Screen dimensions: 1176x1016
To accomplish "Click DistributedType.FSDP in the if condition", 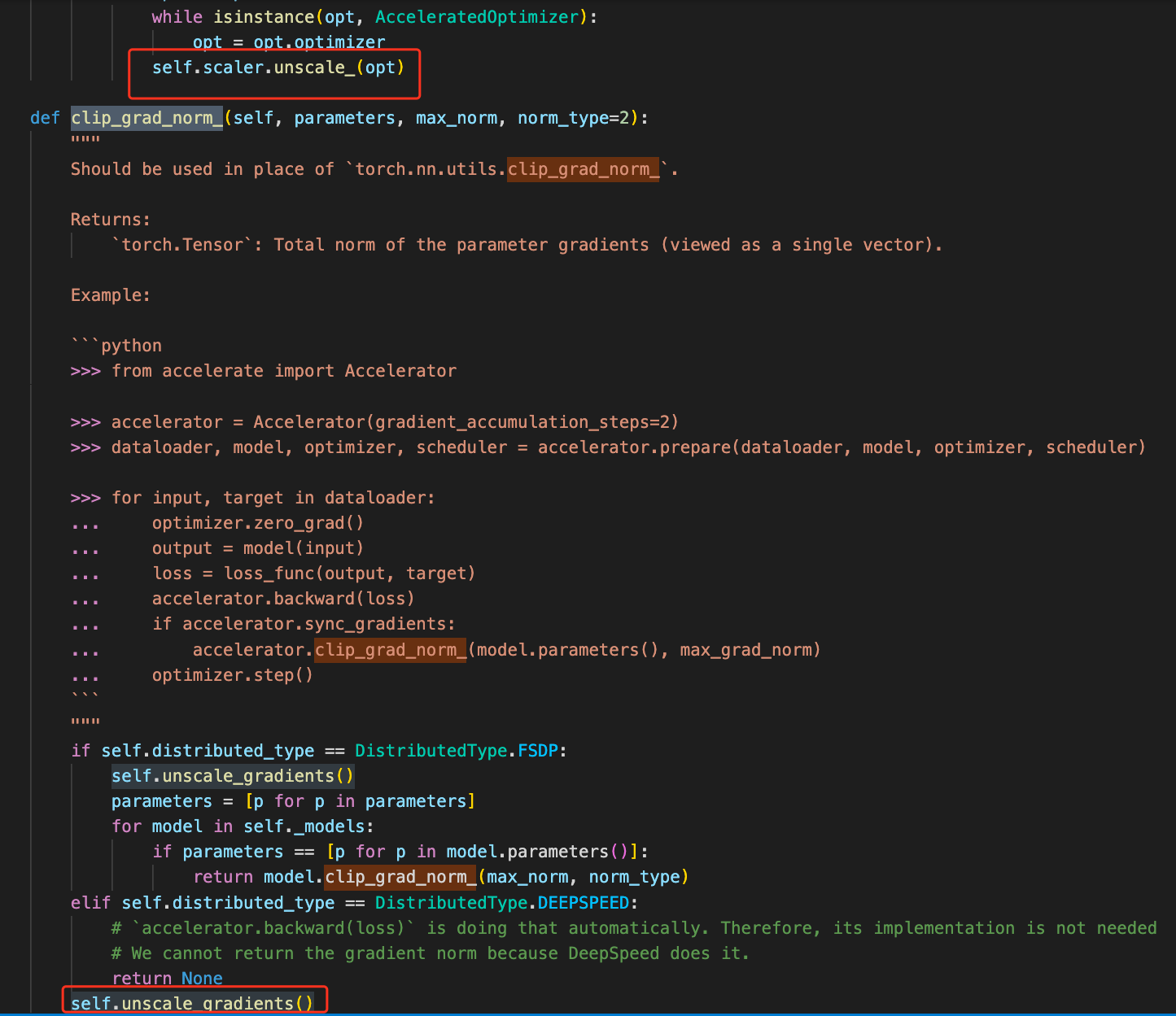I will click(x=431, y=750).
